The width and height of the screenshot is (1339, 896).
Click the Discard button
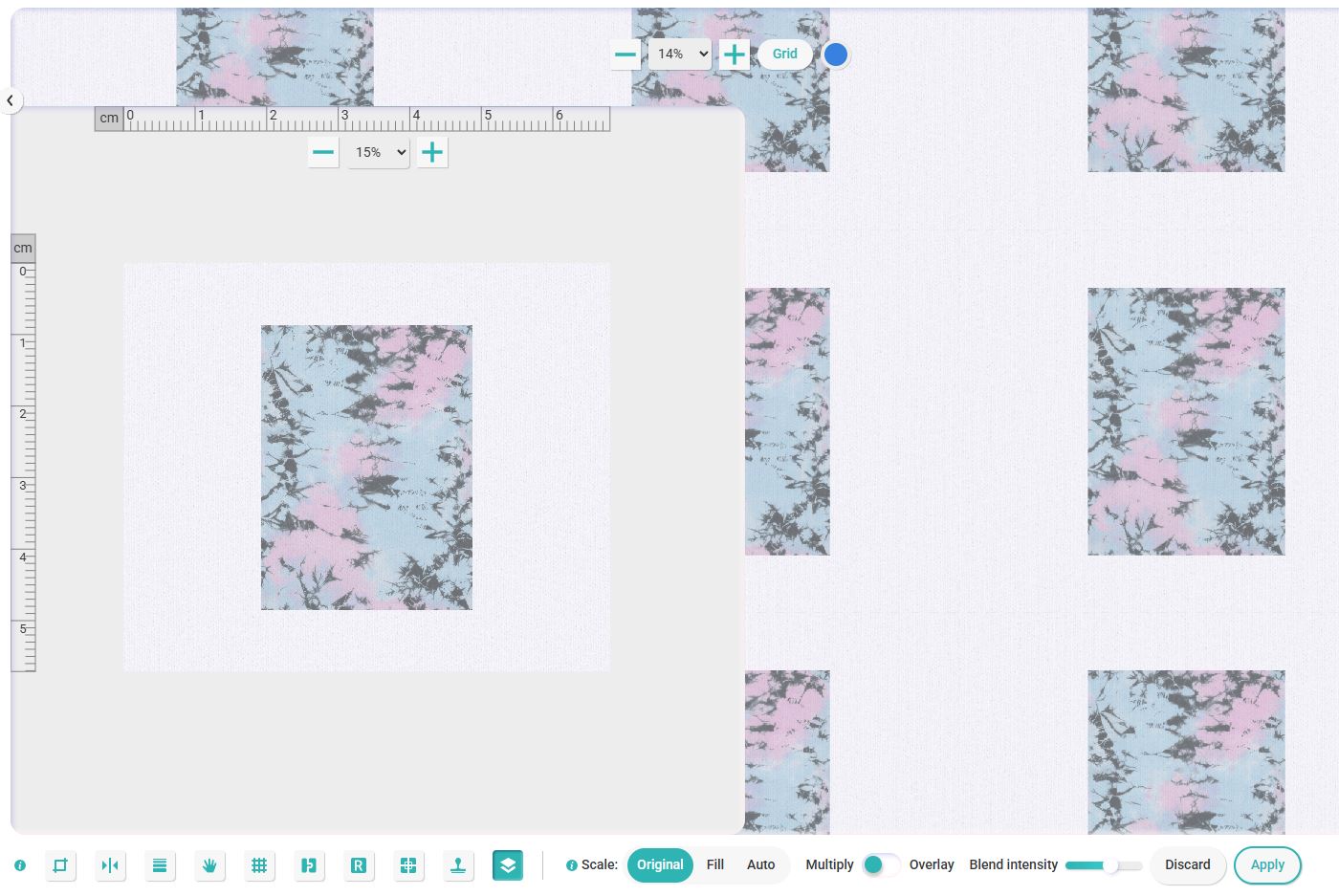(1187, 864)
